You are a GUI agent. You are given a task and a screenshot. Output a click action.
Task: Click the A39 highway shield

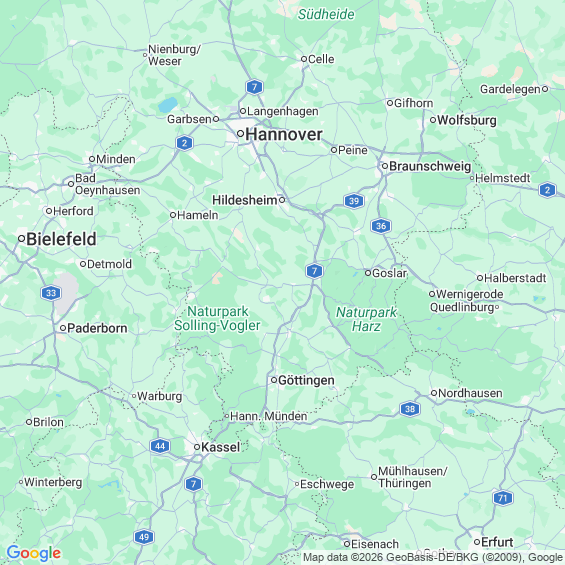[354, 201]
